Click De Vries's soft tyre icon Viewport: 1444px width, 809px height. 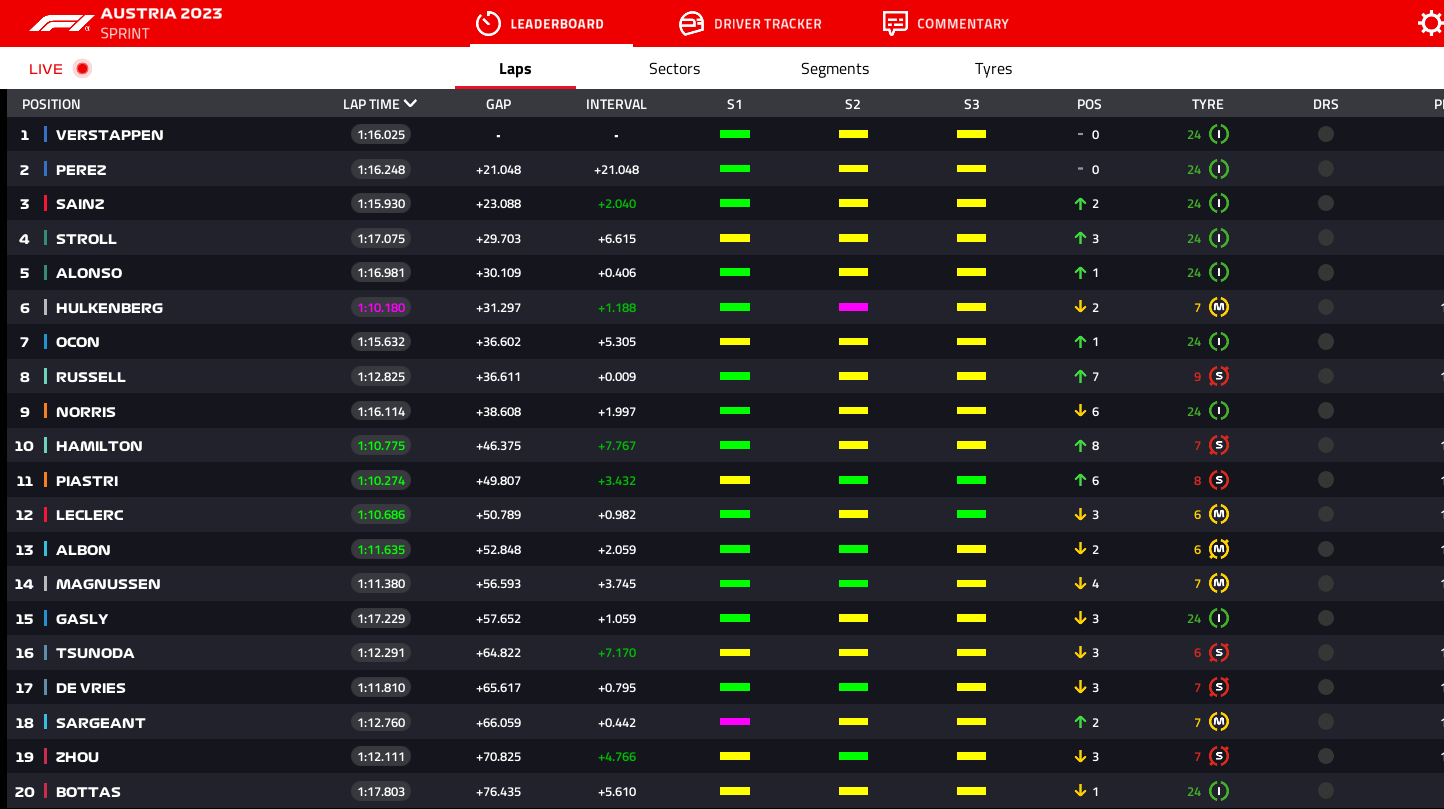(x=1219, y=688)
